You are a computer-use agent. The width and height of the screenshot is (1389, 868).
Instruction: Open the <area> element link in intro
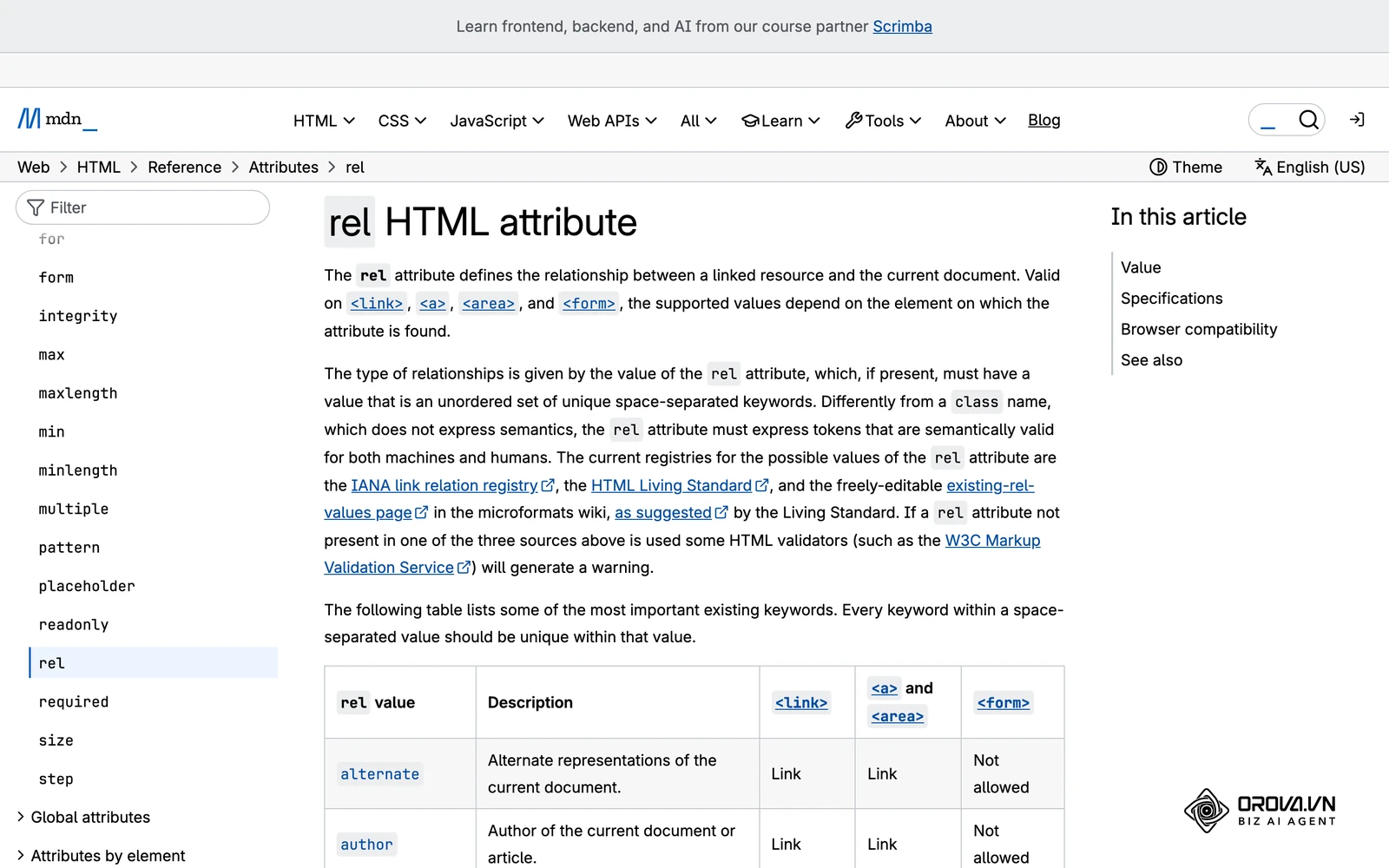tap(489, 303)
